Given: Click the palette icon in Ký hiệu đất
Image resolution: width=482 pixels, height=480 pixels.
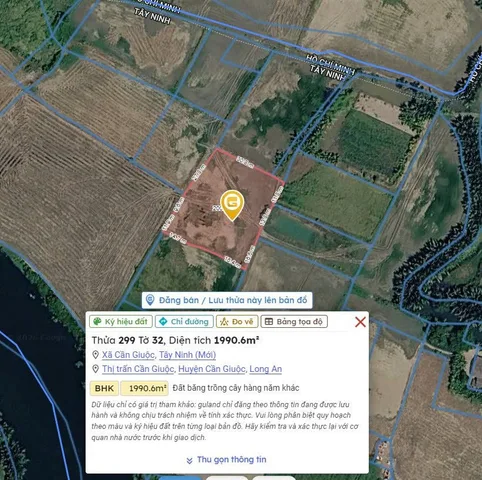Looking at the screenshot, I should click(x=97, y=321).
